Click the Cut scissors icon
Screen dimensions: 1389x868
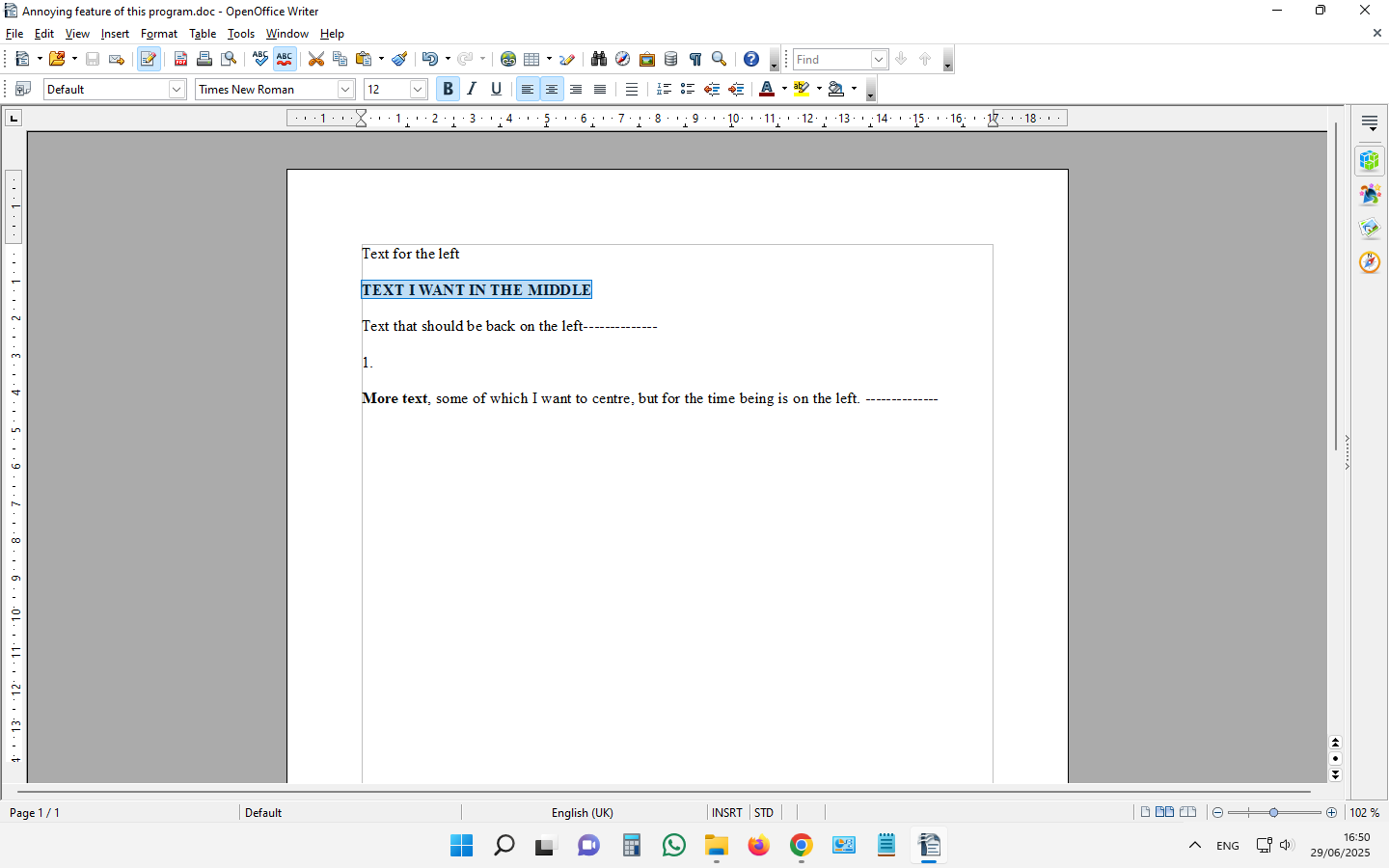click(316, 59)
